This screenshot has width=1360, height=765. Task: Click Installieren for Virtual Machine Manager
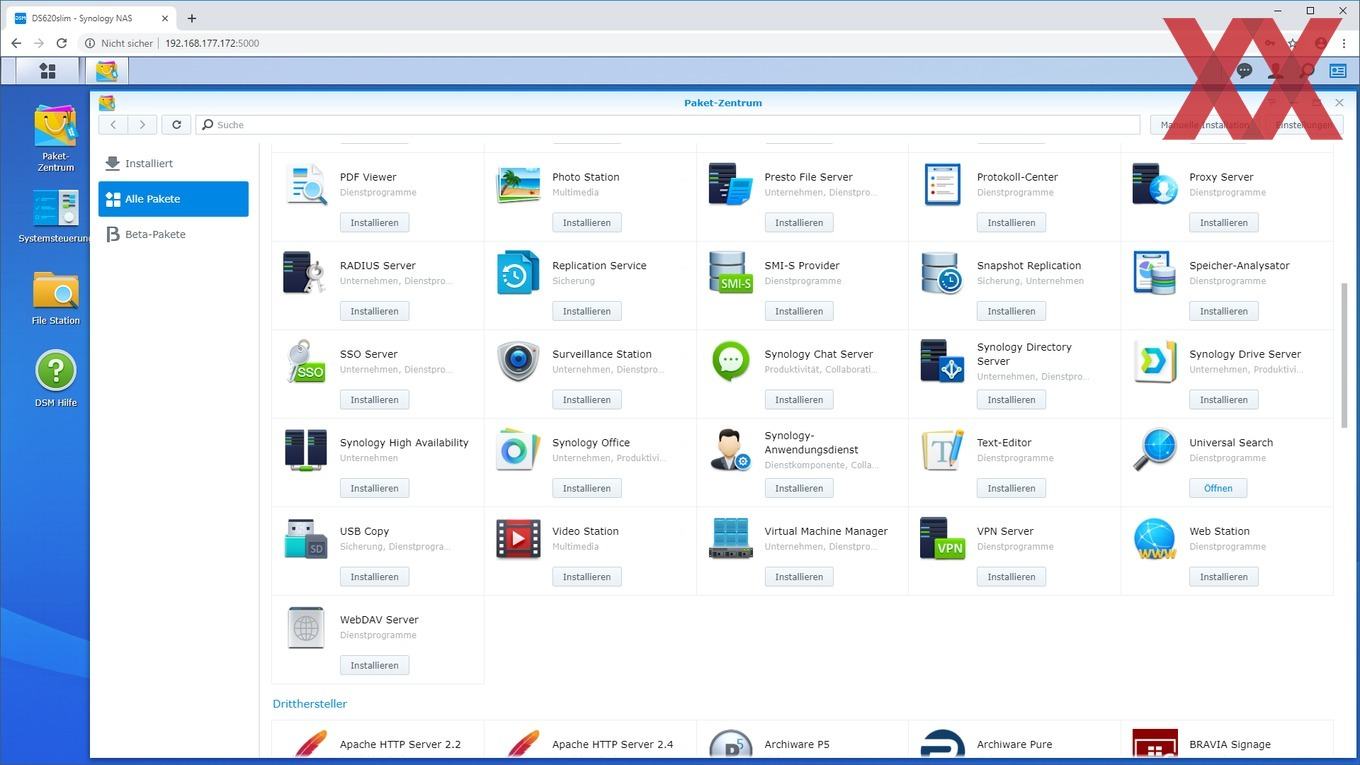tap(799, 576)
